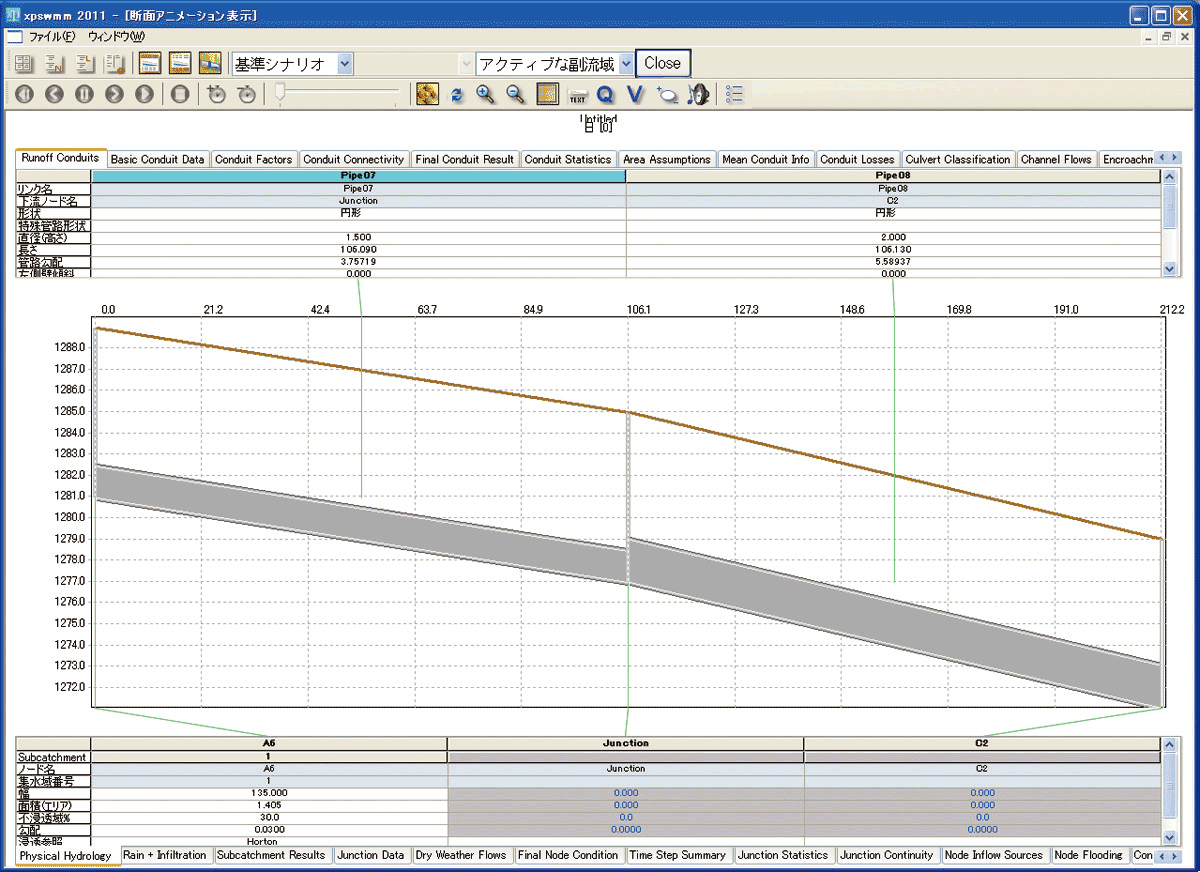Step animation forward one frame
1200x872 pixels.
coord(114,94)
